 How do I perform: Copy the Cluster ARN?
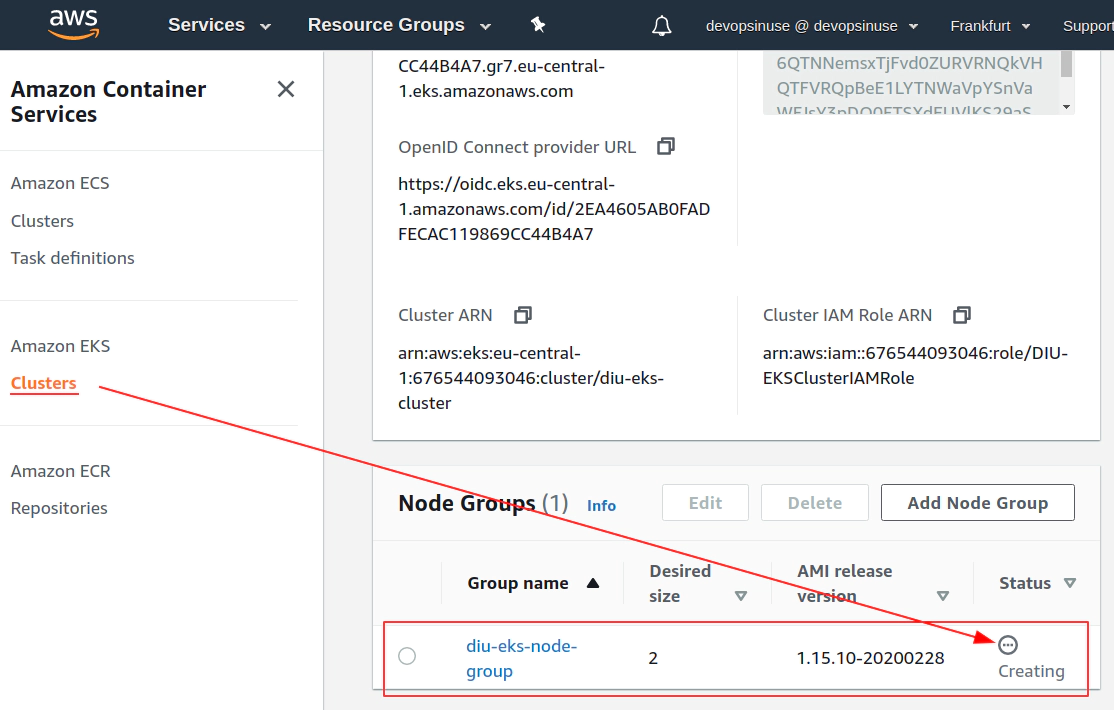(x=523, y=315)
